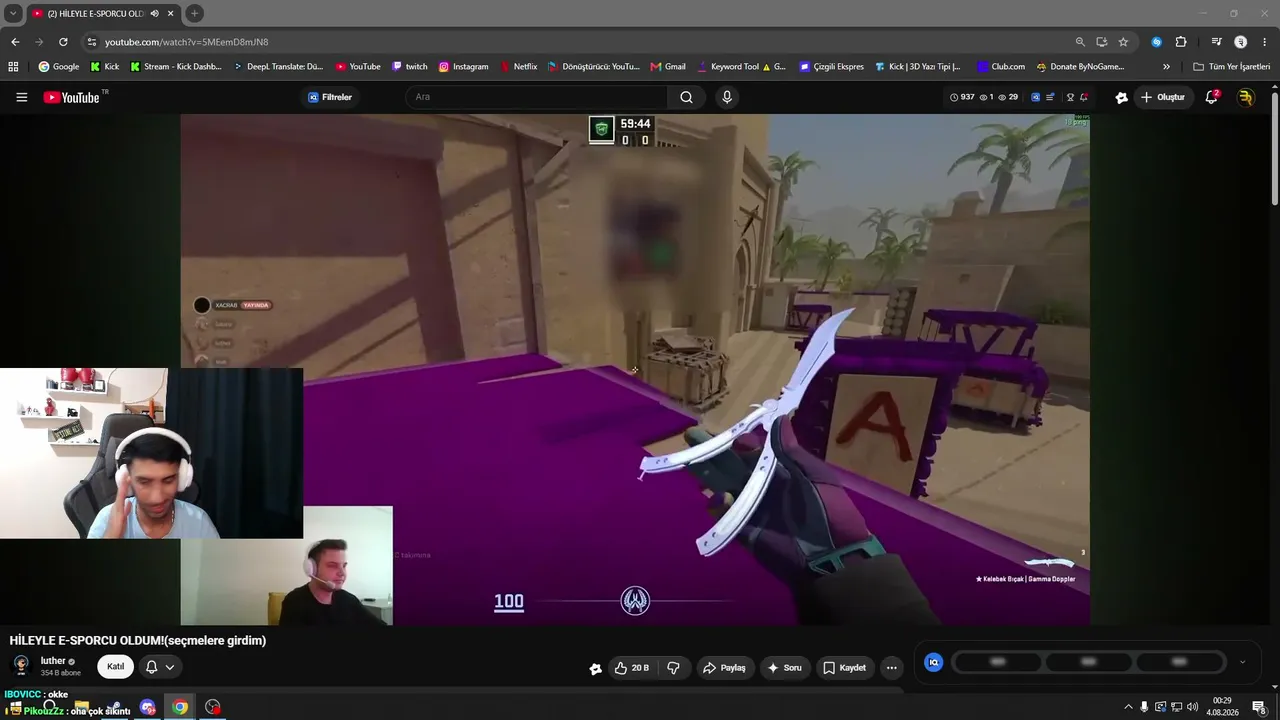This screenshot has width=1280, height=720.
Task: Open a new Chrome tab
Action: [x=195, y=13]
